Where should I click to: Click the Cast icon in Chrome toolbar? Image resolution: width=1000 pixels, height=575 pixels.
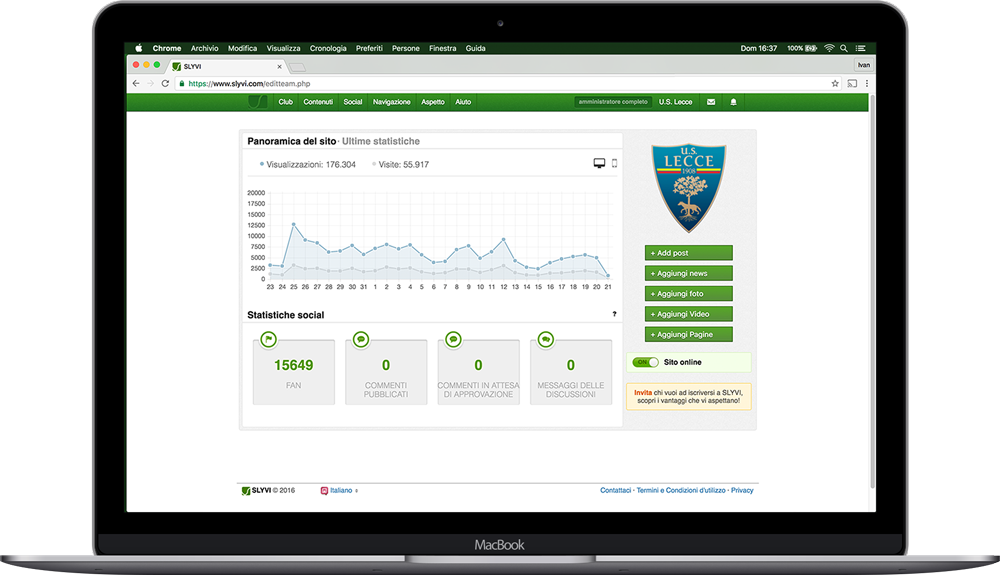coord(852,84)
